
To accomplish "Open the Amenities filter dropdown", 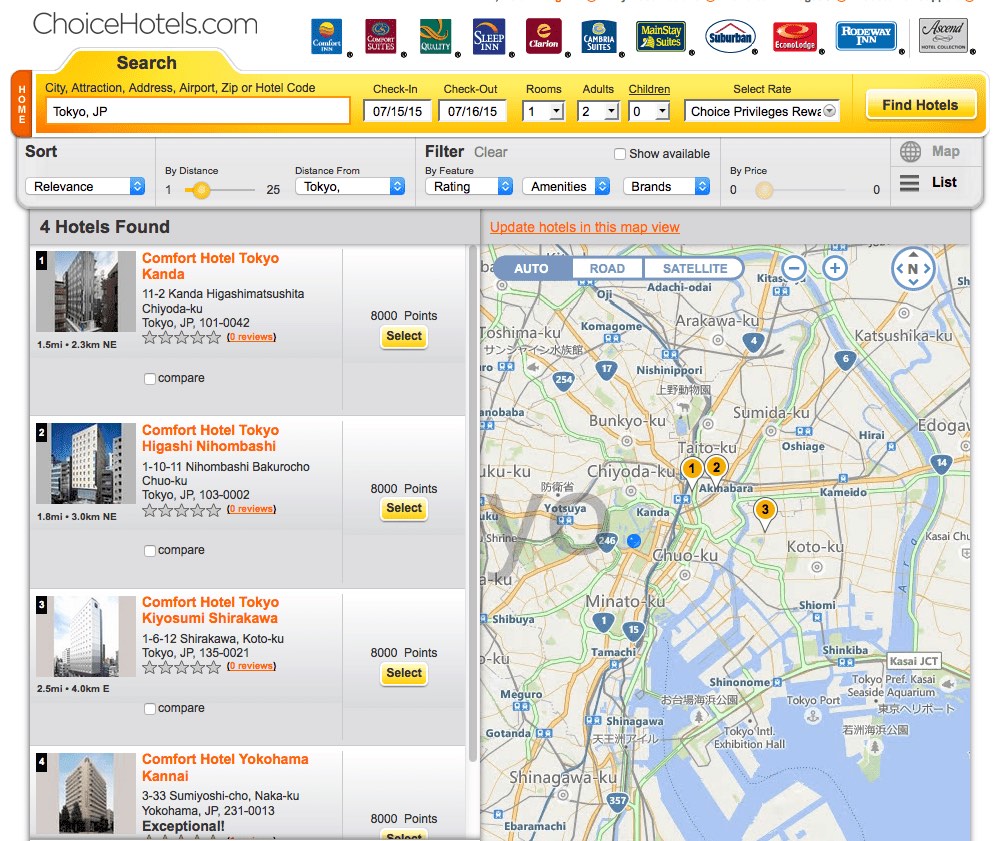I will [x=566, y=186].
